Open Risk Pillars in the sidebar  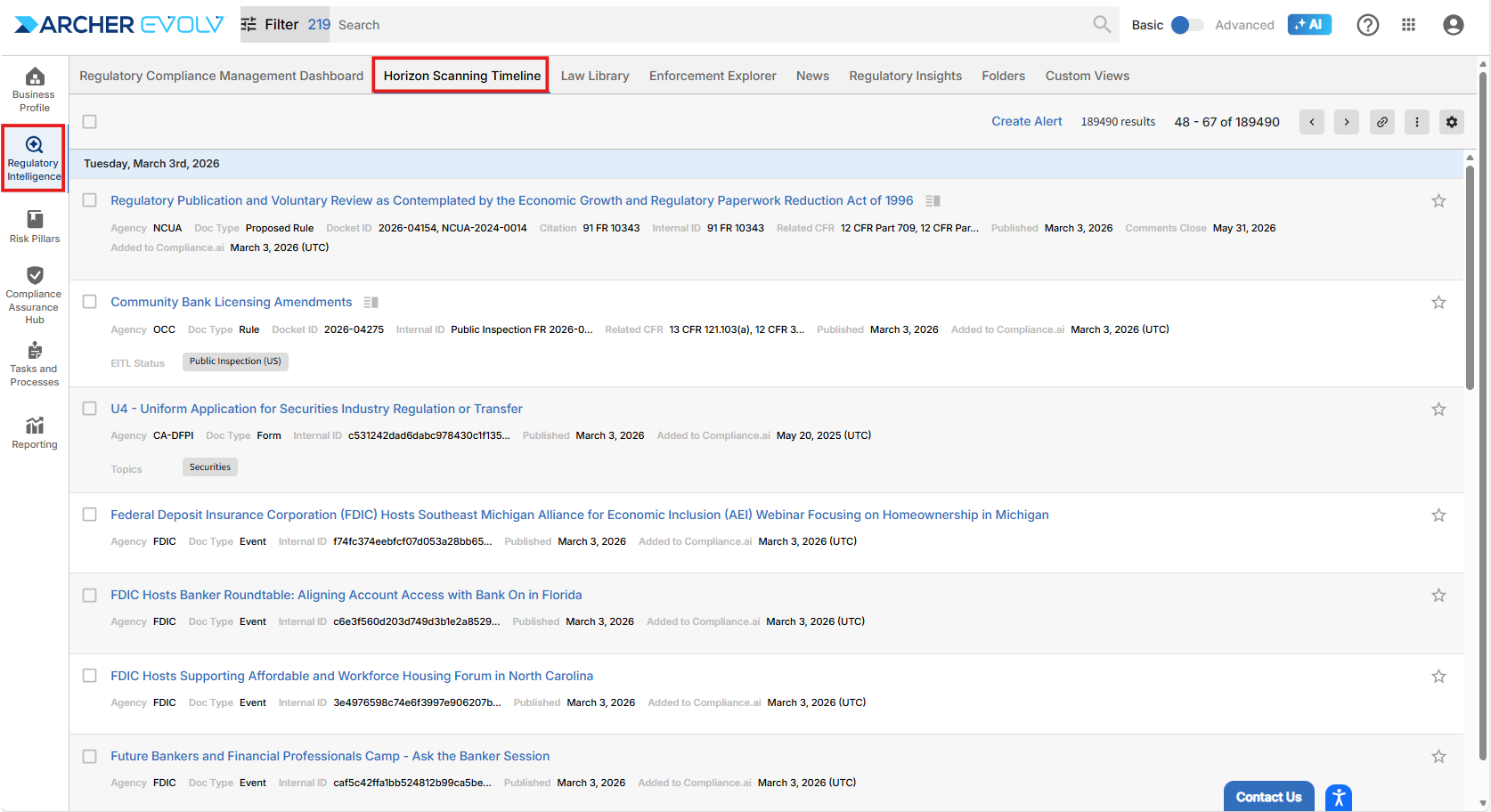[x=35, y=226]
